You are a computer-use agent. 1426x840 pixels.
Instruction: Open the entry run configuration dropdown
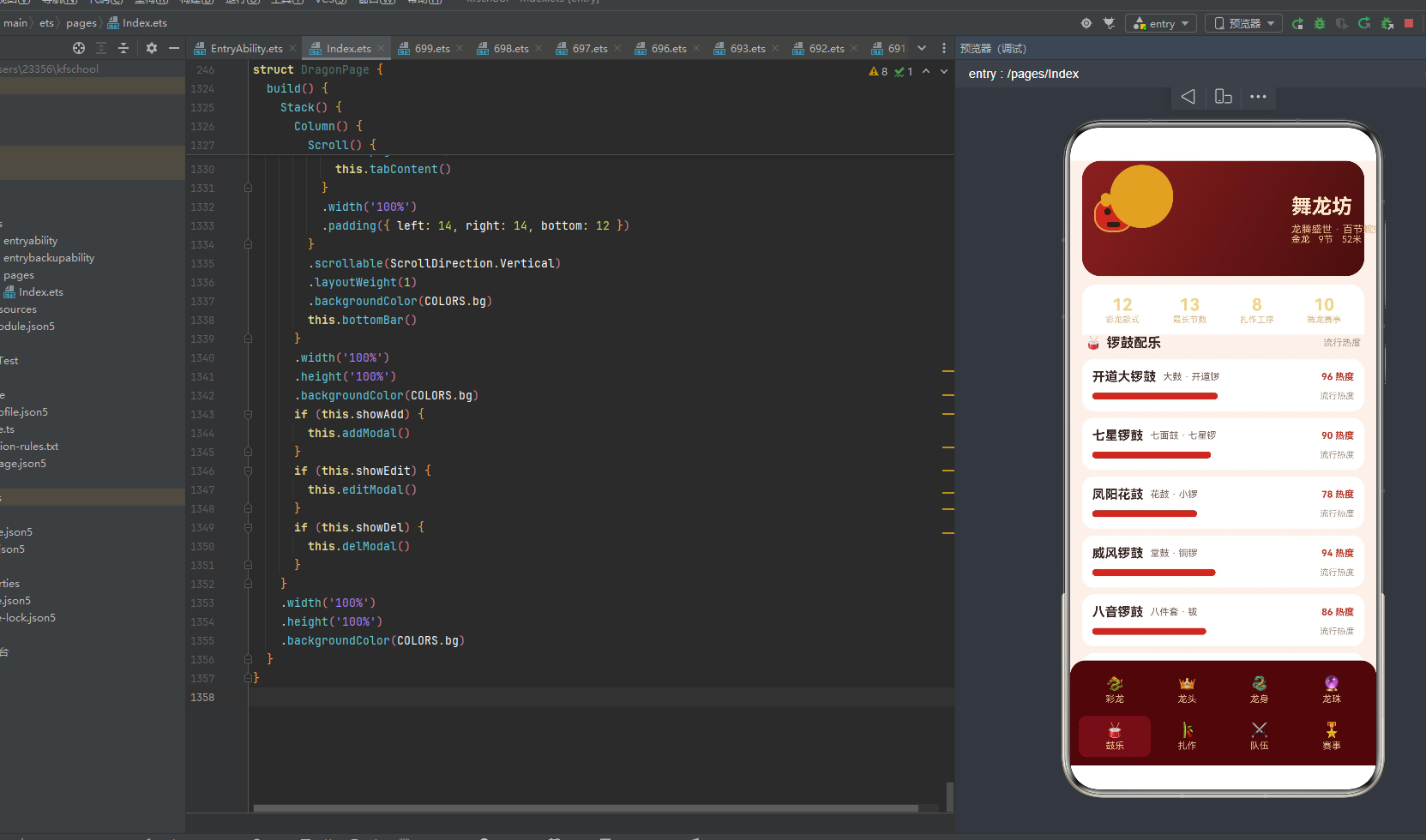[1162, 23]
